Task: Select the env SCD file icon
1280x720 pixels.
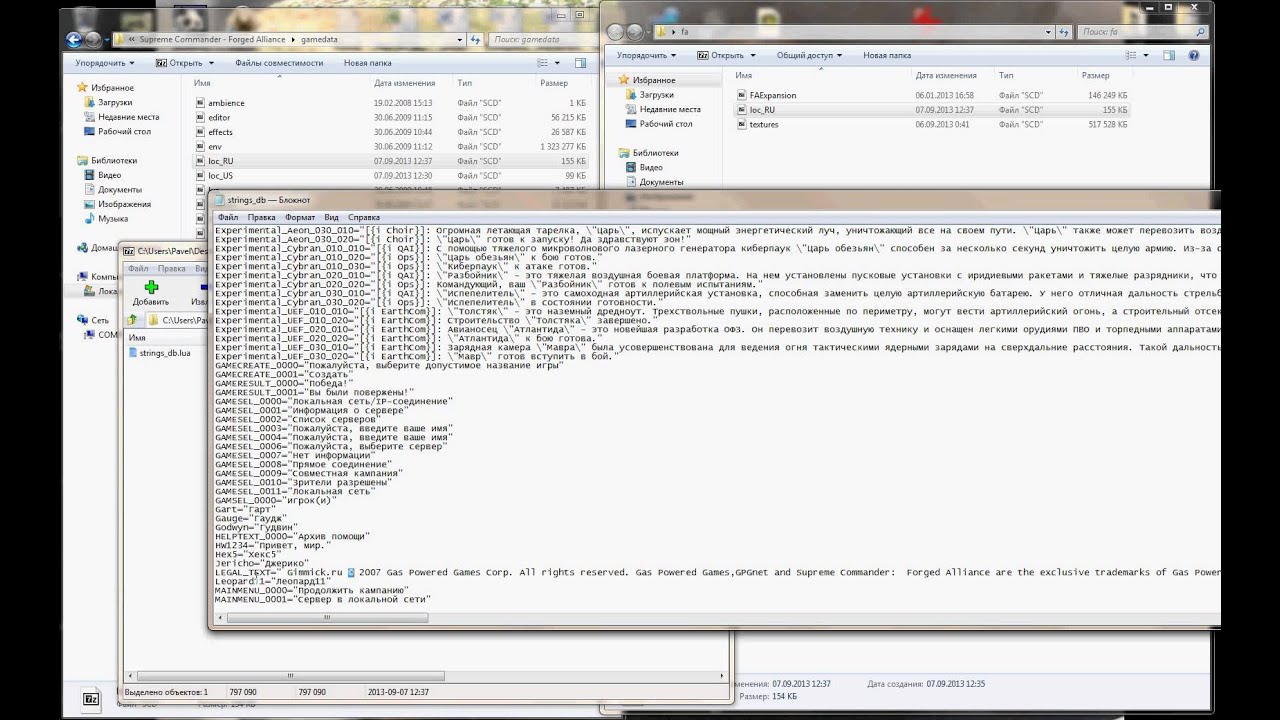Action: click(200, 146)
